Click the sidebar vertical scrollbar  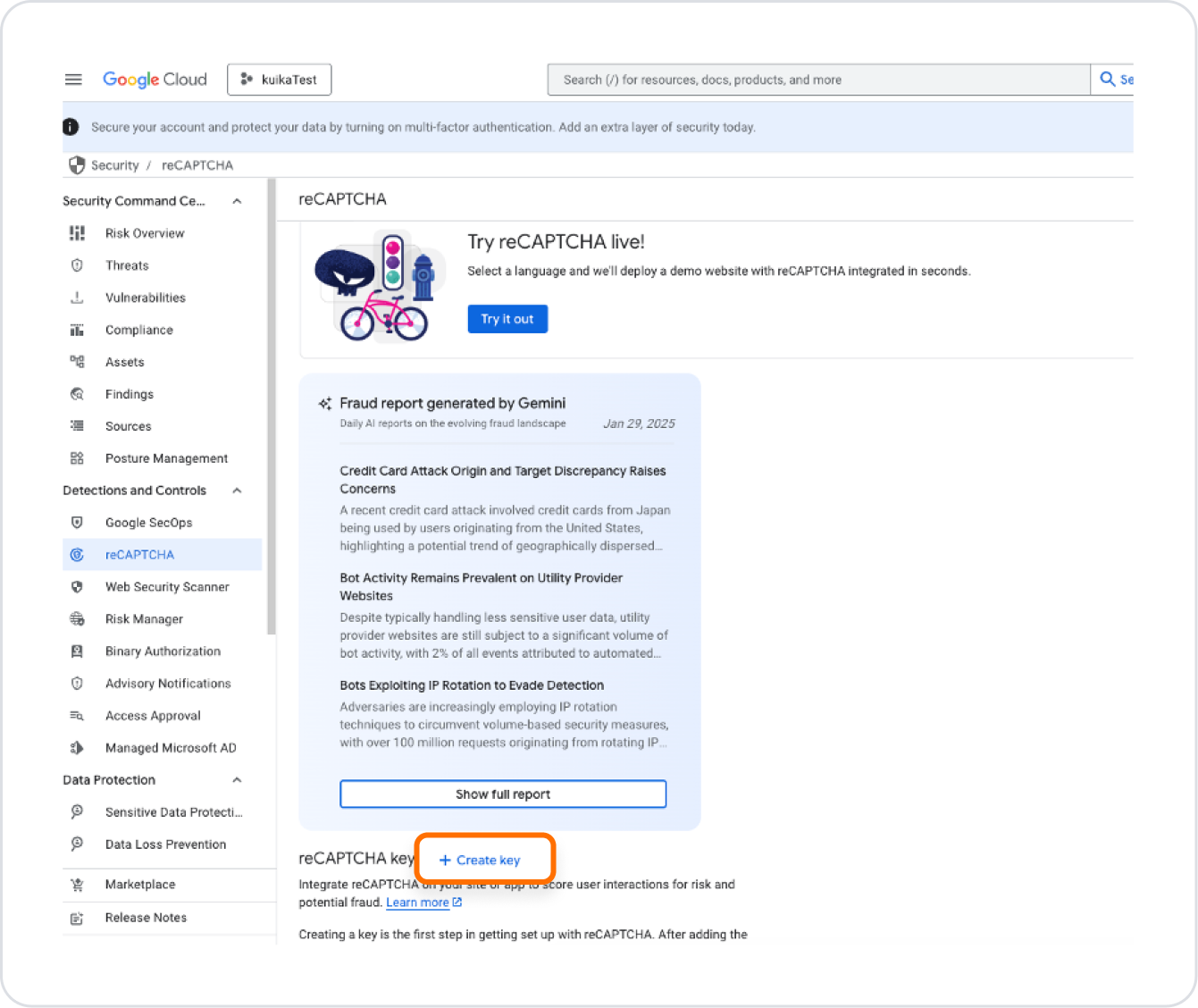(x=271, y=407)
